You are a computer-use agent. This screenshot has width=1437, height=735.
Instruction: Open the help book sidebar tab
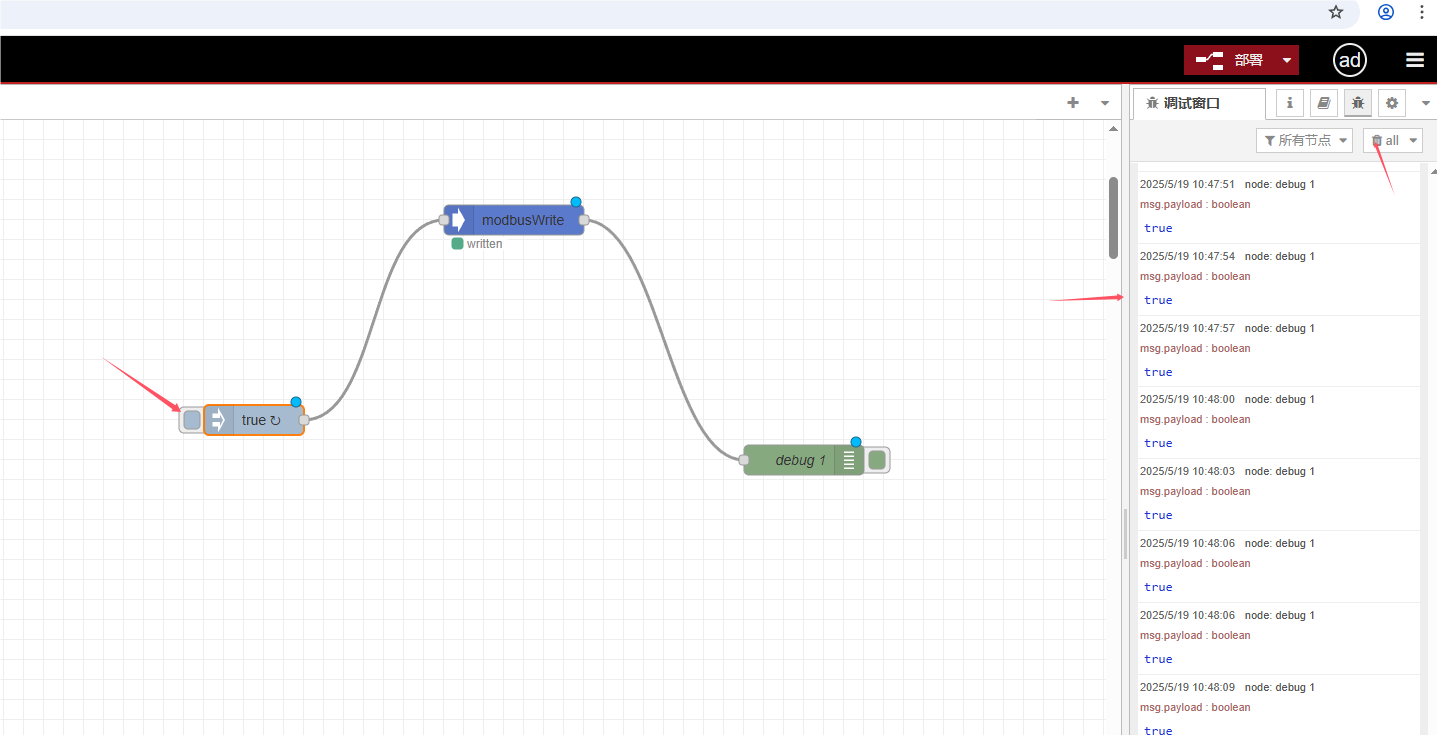coord(1323,102)
